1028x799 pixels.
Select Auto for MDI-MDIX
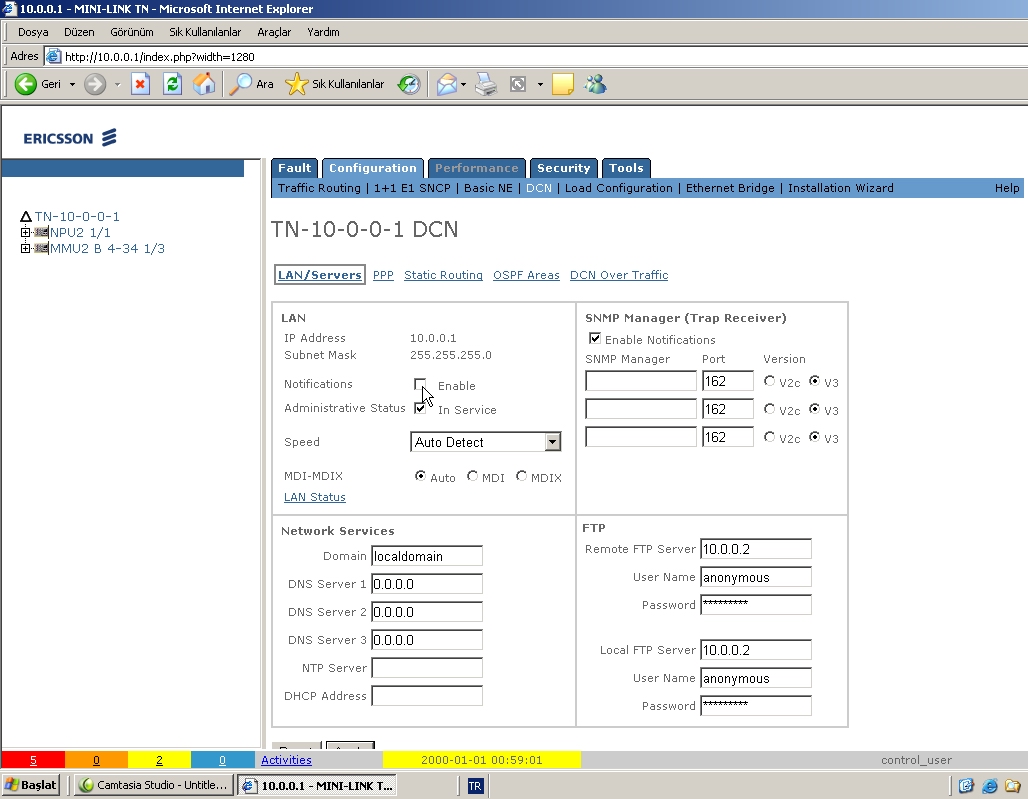point(420,477)
